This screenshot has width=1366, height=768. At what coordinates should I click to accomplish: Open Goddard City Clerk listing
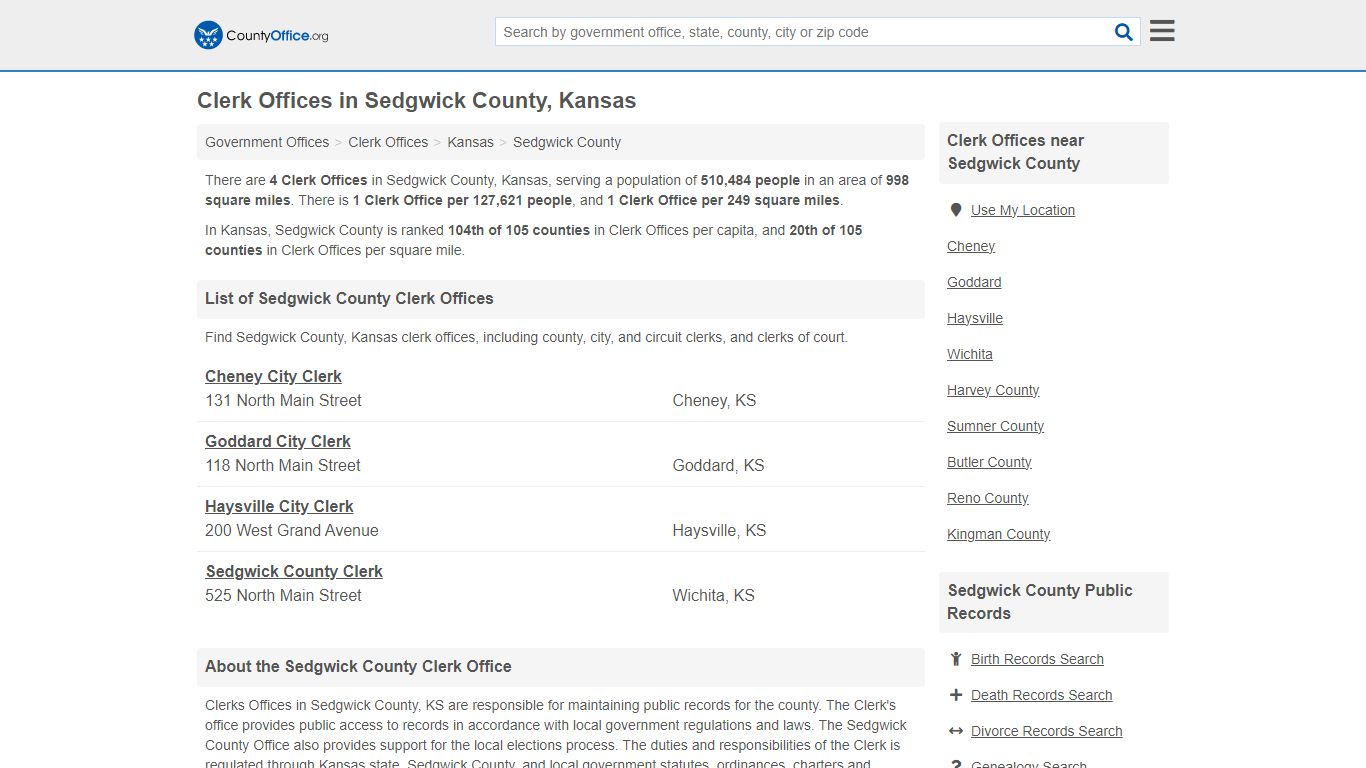click(278, 441)
